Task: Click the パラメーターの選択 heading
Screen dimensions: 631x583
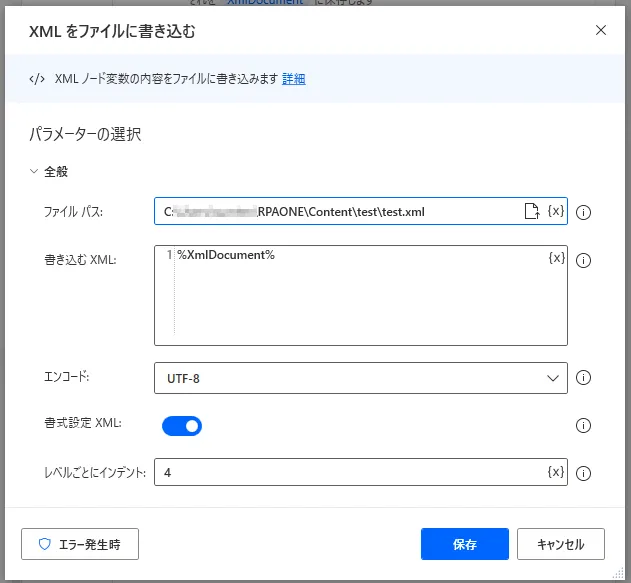Action: (x=85, y=134)
